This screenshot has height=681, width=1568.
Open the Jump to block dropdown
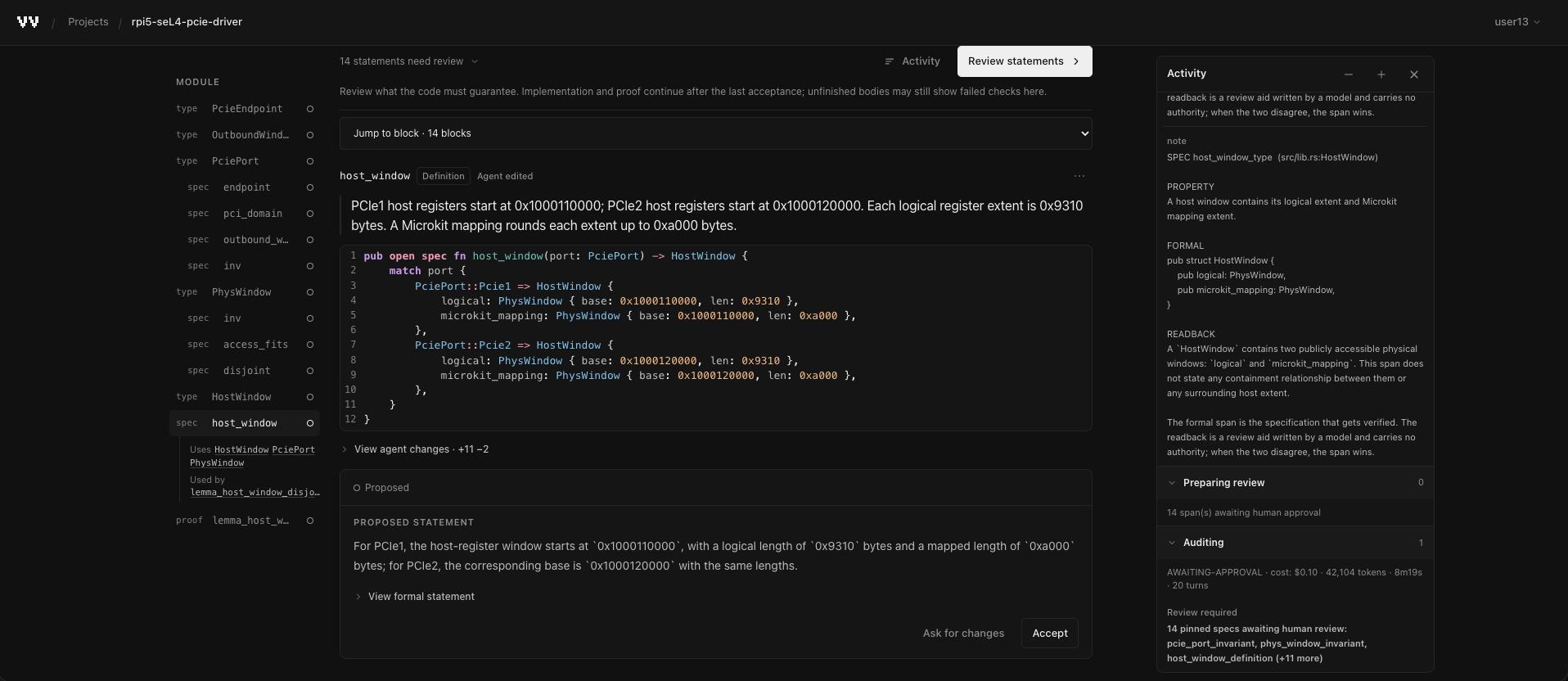click(x=716, y=133)
